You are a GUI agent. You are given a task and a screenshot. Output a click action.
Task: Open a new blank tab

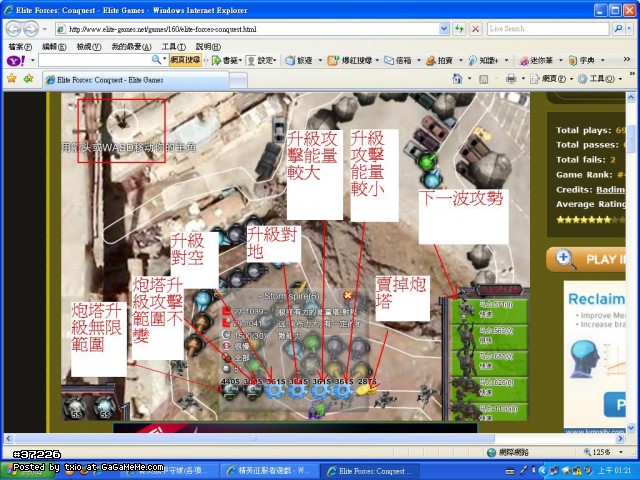pos(238,80)
